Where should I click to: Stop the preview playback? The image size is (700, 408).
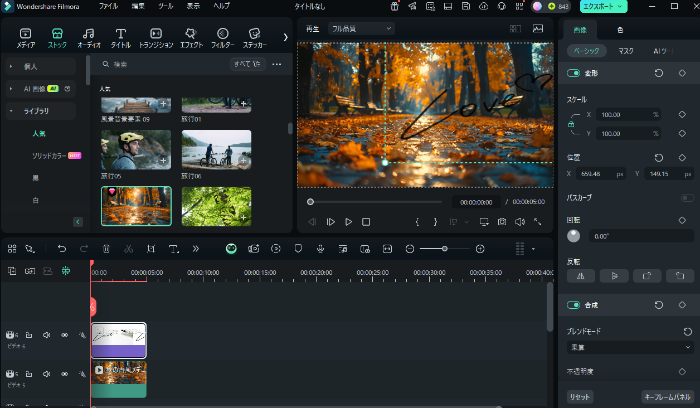tap(366, 222)
